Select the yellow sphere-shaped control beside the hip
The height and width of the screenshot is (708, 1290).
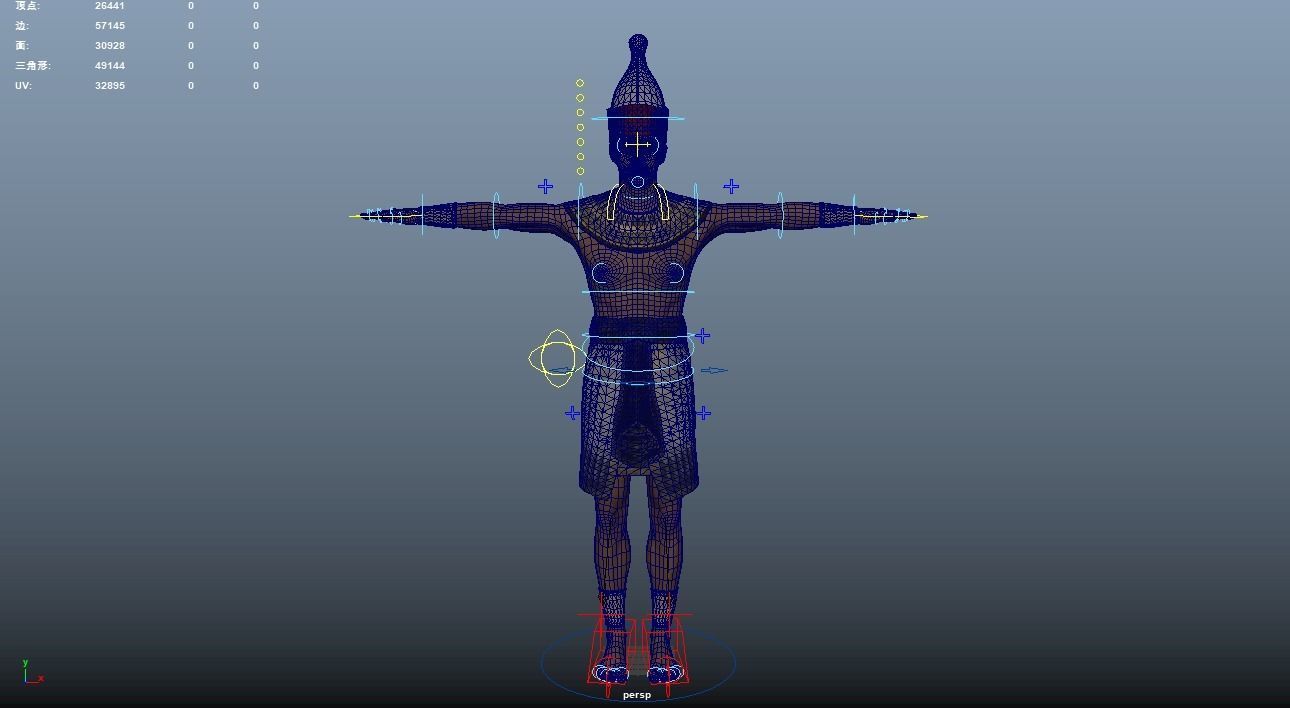pos(557,358)
